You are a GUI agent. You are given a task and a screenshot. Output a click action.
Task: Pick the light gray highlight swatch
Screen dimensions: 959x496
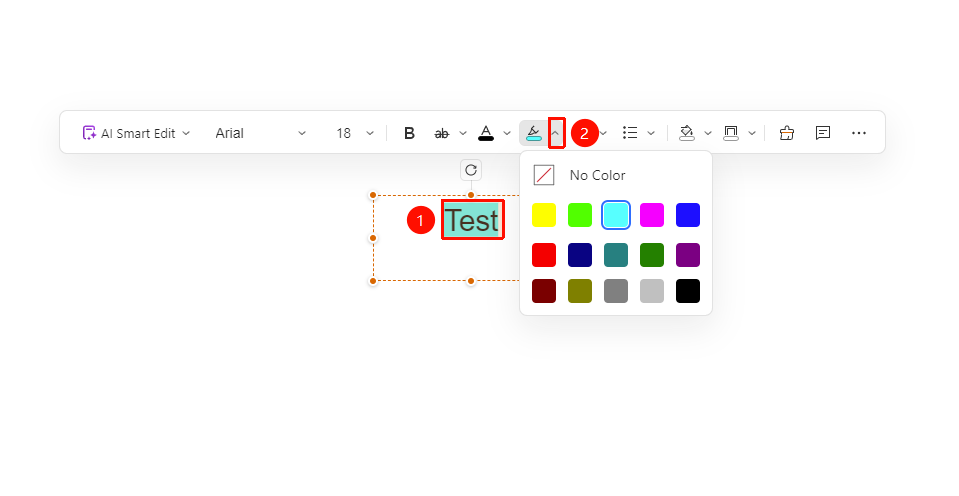tap(652, 291)
